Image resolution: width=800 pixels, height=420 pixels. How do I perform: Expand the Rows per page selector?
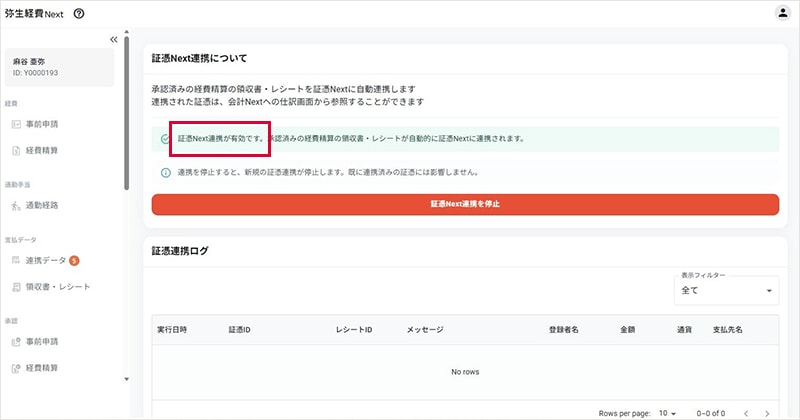coord(667,413)
